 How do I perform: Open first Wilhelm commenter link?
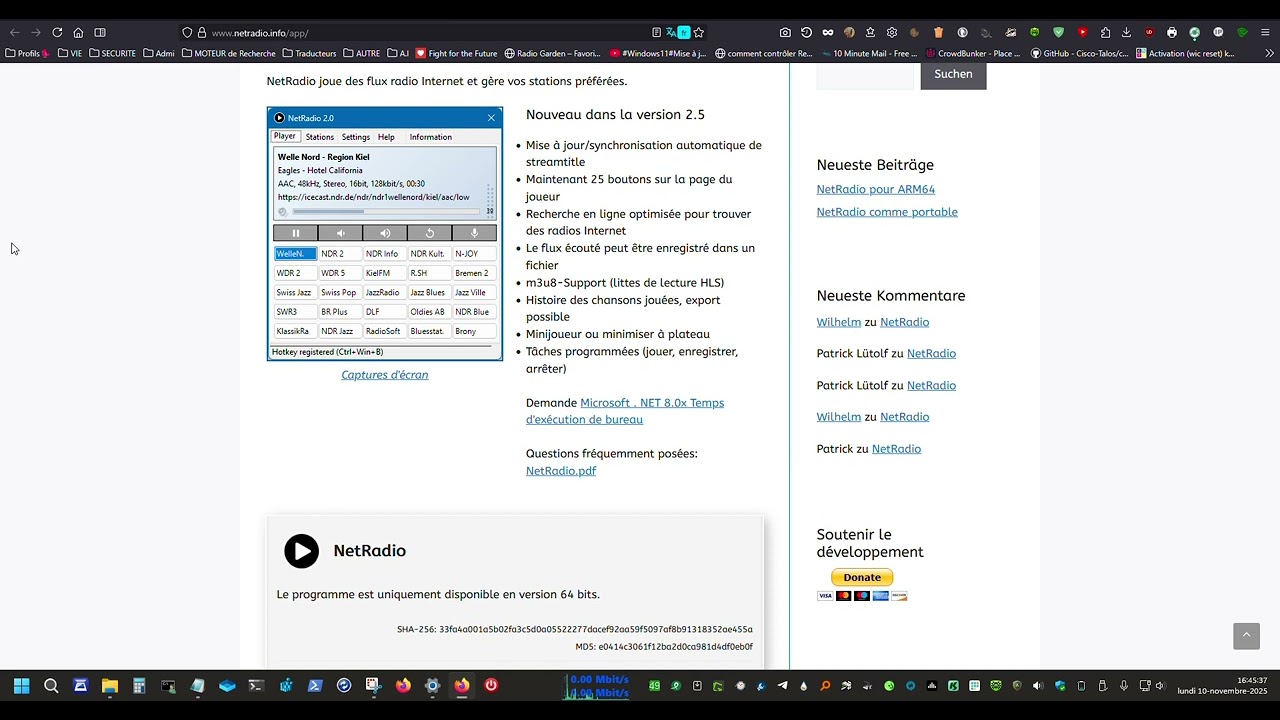[839, 322]
